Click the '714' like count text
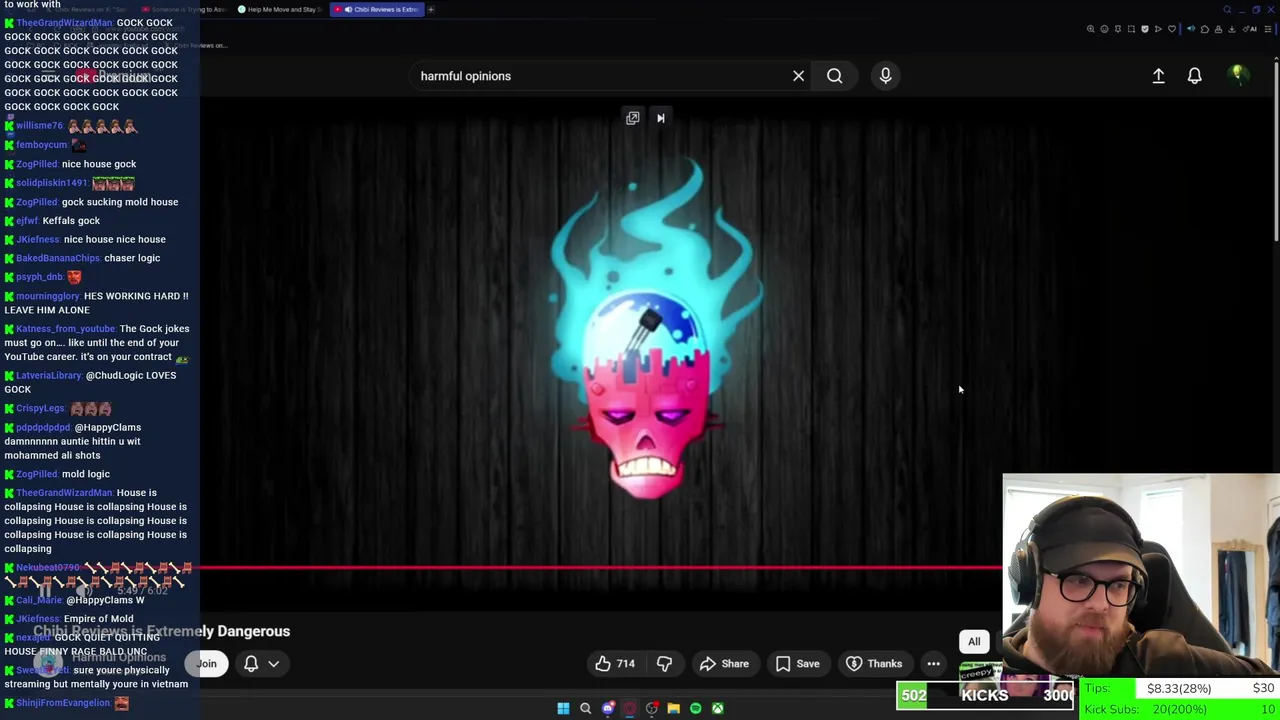1280x720 pixels. pyautogui.click(x=625, y=663)
